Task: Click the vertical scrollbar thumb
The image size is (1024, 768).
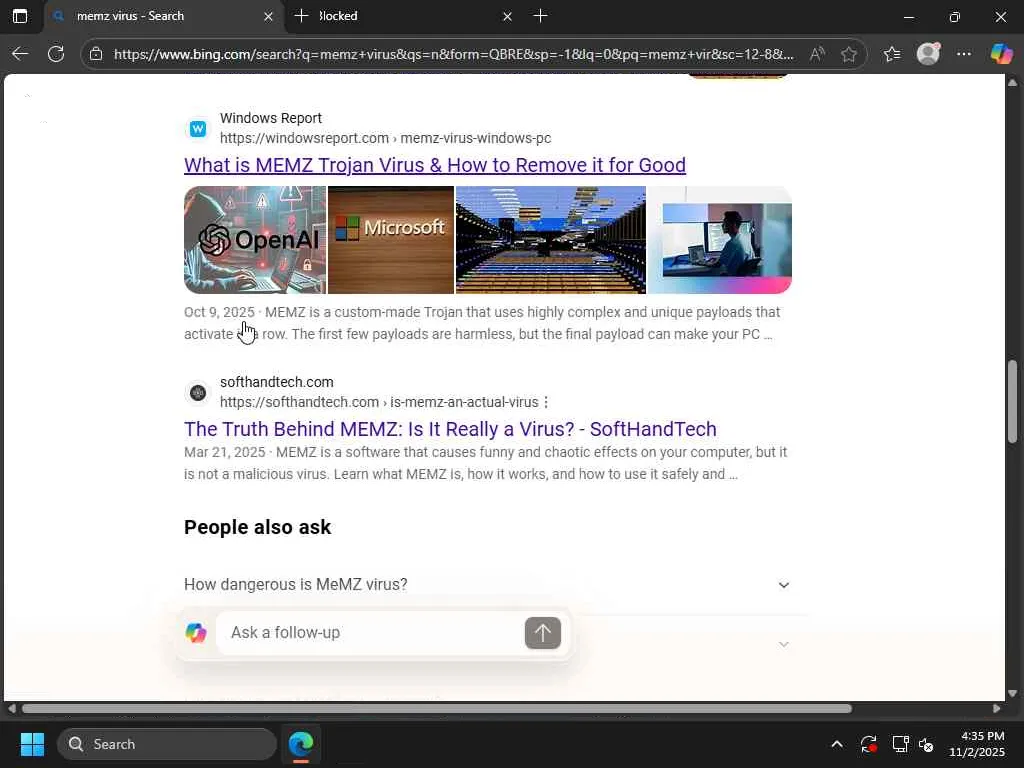Action: 1013,402
